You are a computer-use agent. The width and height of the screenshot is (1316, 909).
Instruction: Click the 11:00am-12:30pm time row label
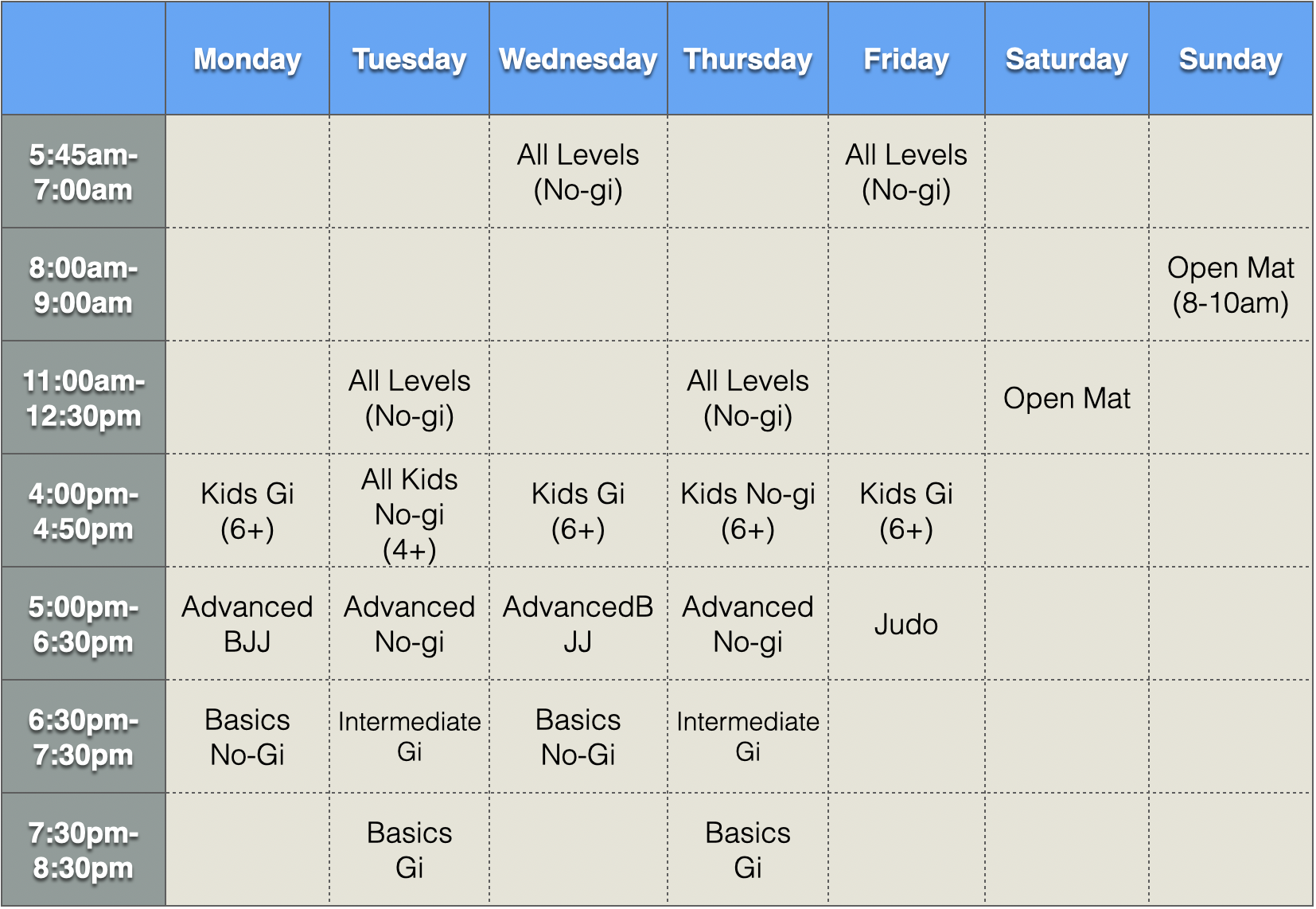84,398
